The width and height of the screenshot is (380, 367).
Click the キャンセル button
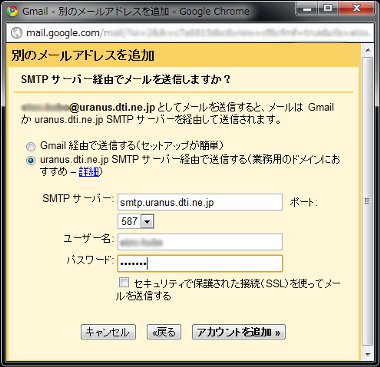[x=108, y=332]
